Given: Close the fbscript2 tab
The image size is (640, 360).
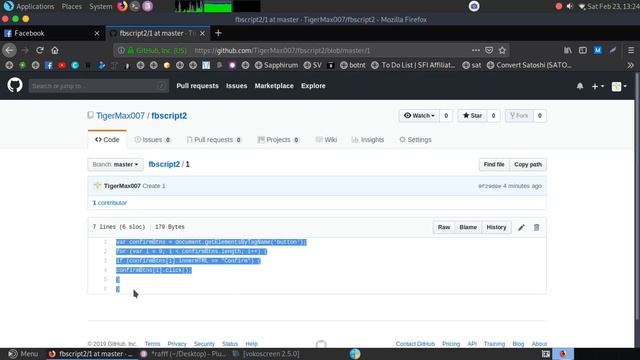Looking at the screenshot, I should [202, 33].
